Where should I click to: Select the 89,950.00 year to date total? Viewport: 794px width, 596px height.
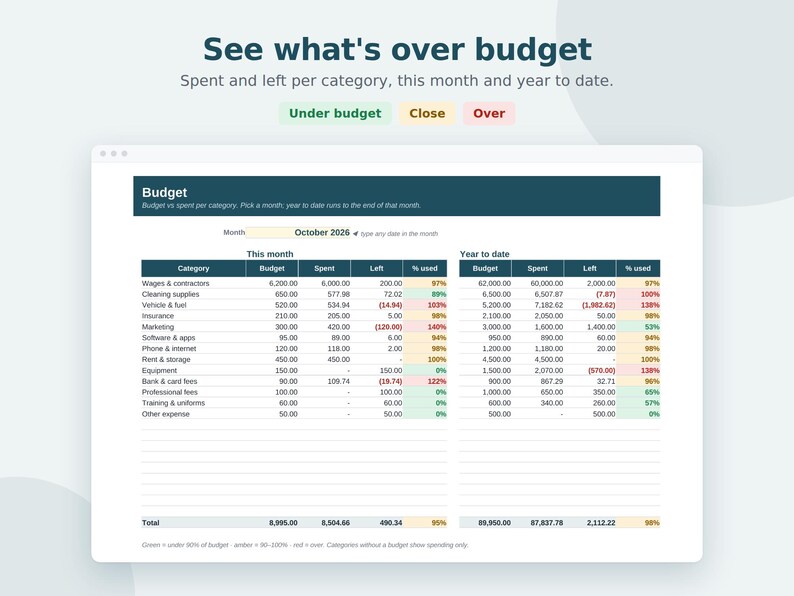click(485, 523)
